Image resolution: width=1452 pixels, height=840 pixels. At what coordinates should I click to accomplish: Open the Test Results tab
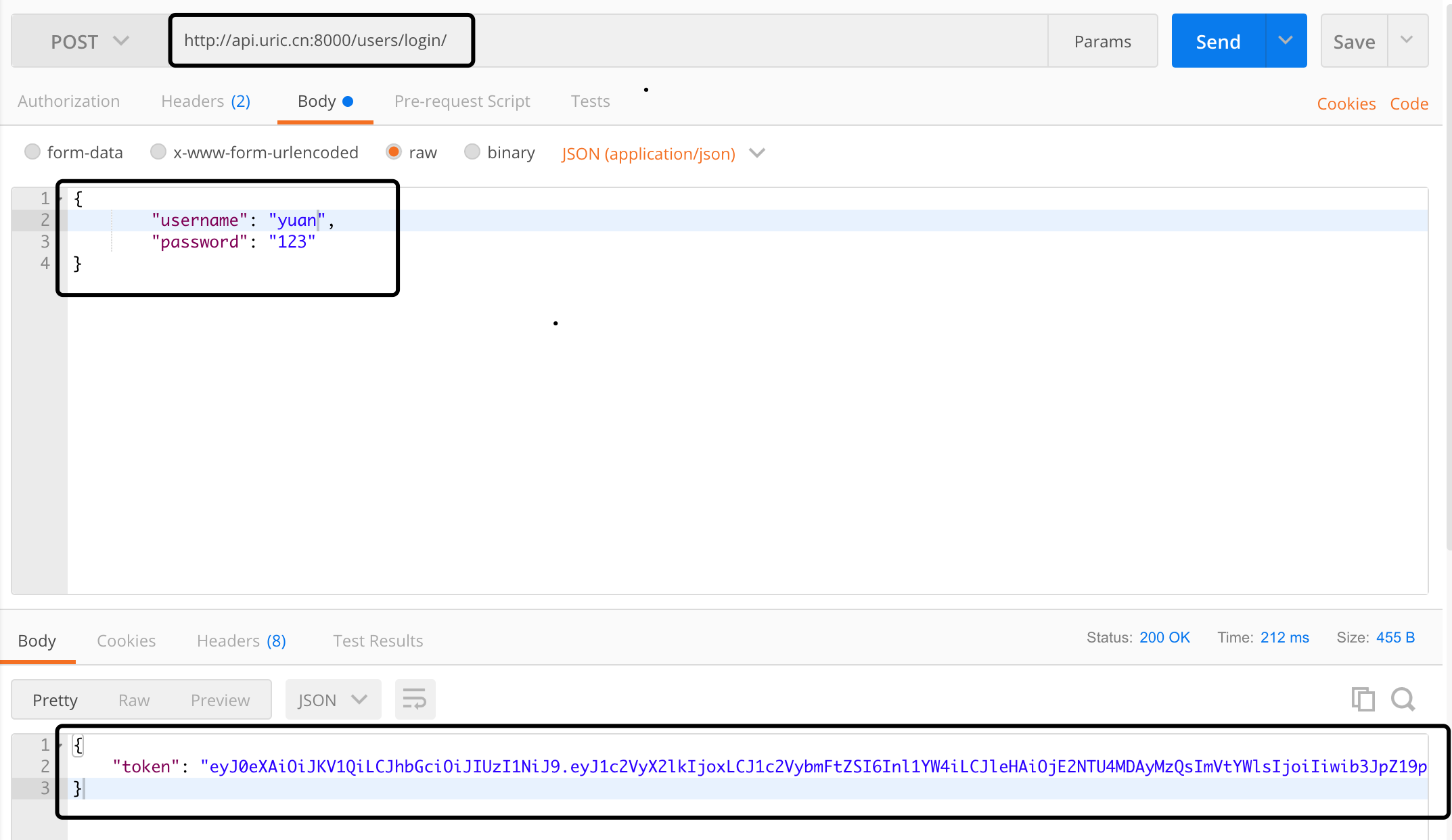pyautogui.click(x=378, y=640)
